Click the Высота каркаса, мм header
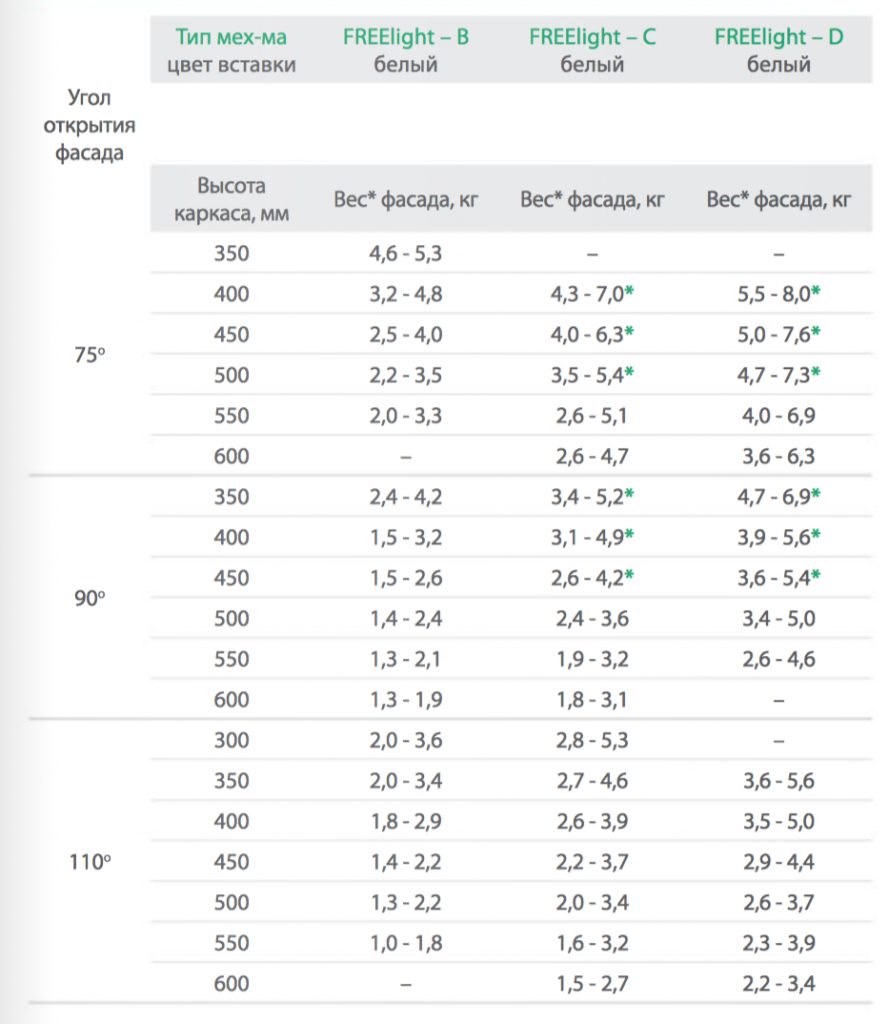Viewport: 888px width, 1024px height. (x=231, y=199)
